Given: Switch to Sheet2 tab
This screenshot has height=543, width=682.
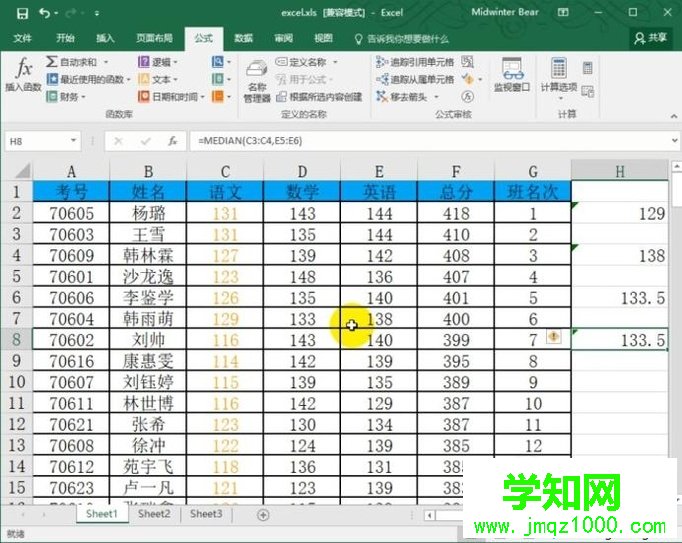Looking at the screenshot, I should (x=154, y=514).
